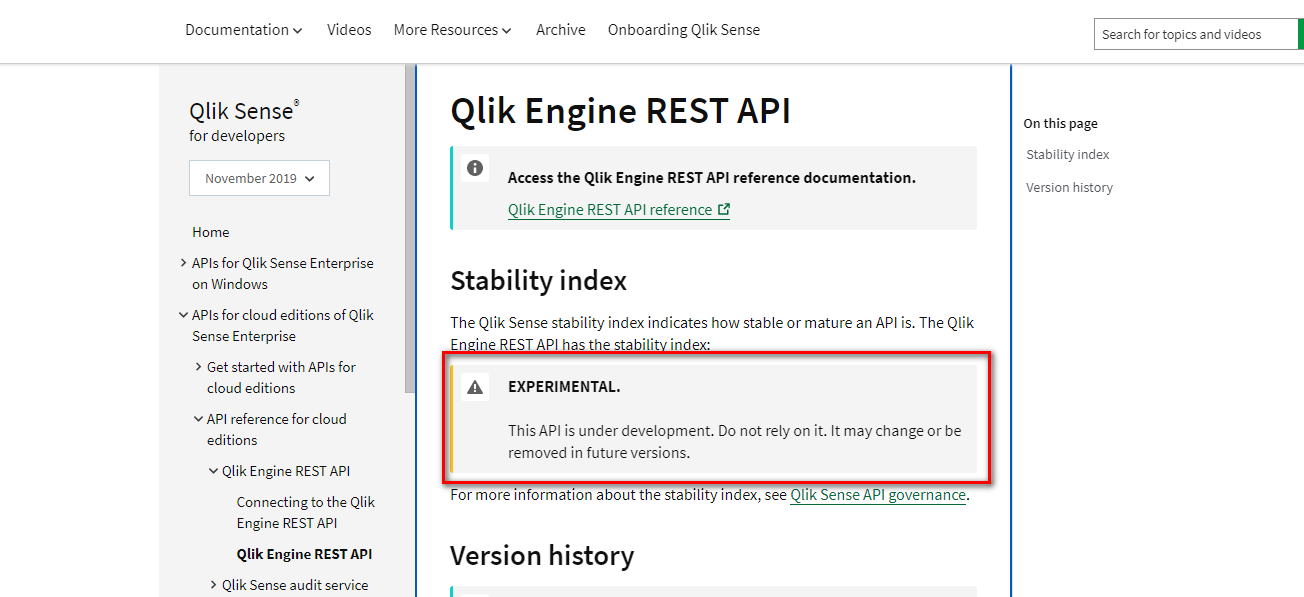Screen dimensions: 1304x597
Task: Open the Archive menu item
Action: 560,30
